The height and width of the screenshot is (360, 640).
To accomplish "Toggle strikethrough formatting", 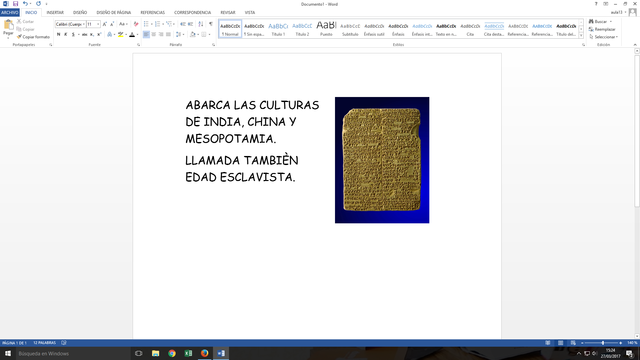I will 84,35.
